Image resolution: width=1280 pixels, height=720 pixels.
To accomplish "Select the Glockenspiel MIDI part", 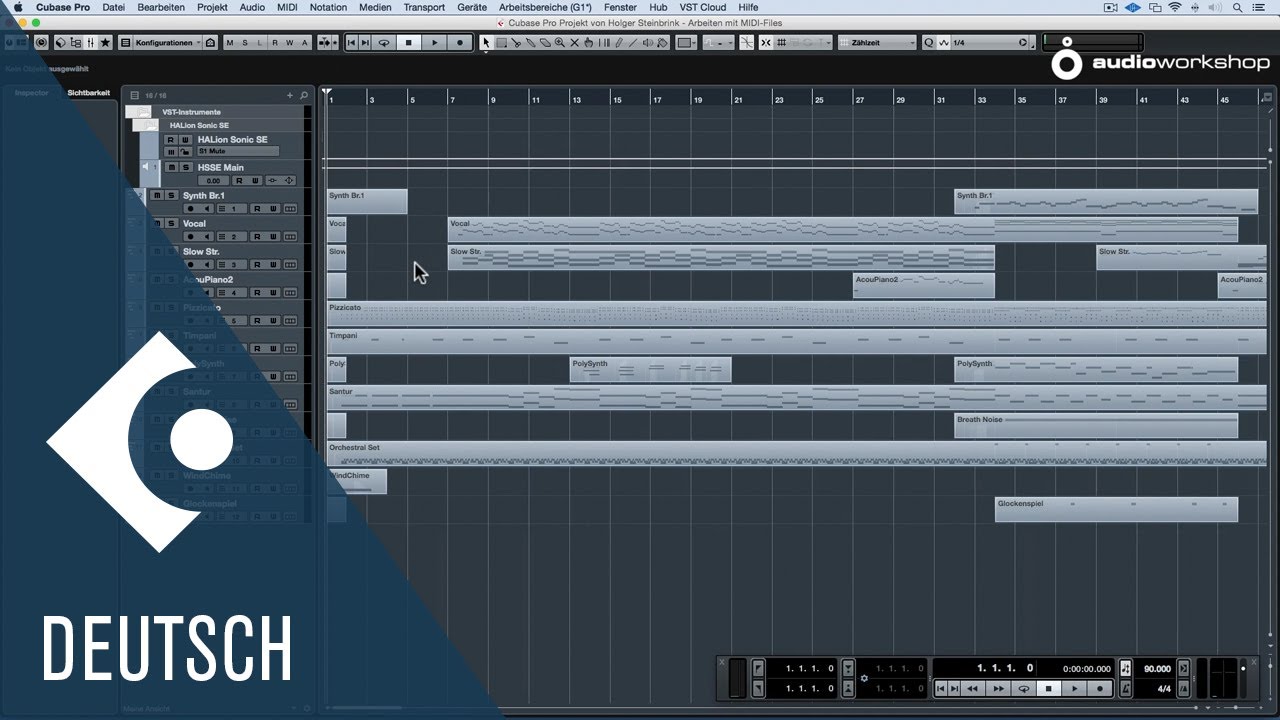I will pos(1116,509).
